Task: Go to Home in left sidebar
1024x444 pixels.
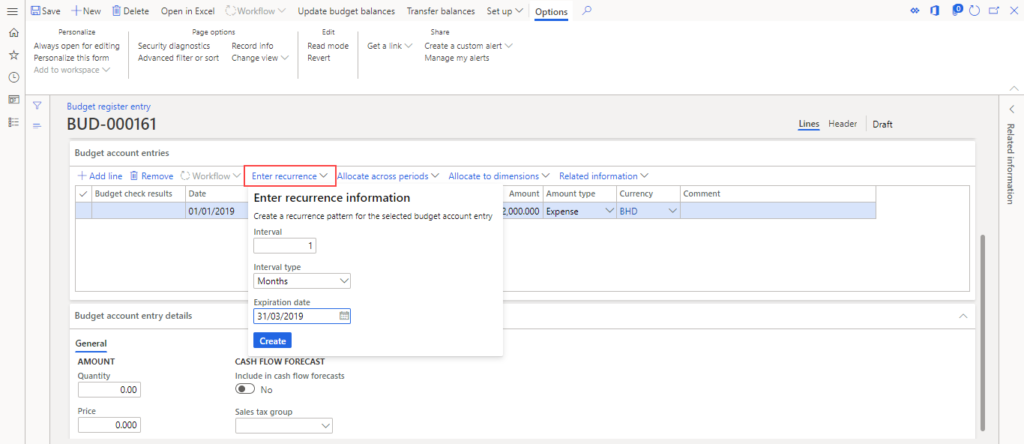Action: pos(13,33)
